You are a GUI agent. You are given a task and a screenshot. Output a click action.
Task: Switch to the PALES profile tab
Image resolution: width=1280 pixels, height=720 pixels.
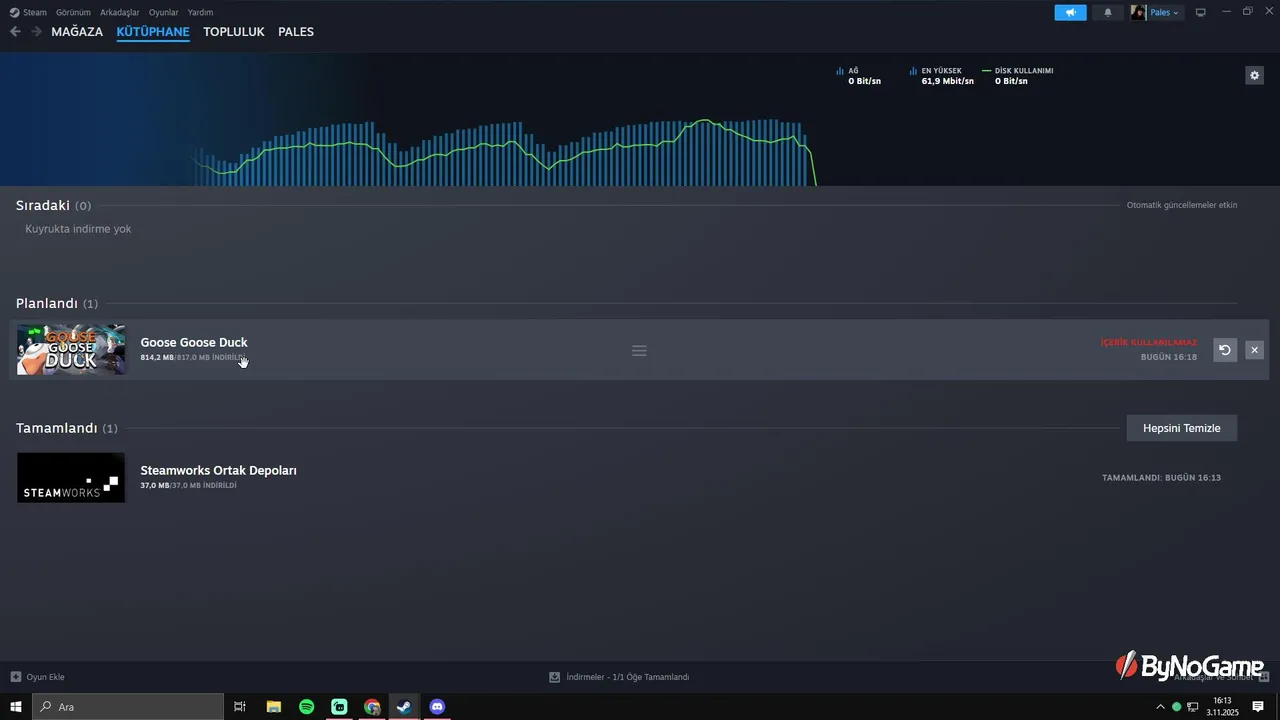[296, 32]
